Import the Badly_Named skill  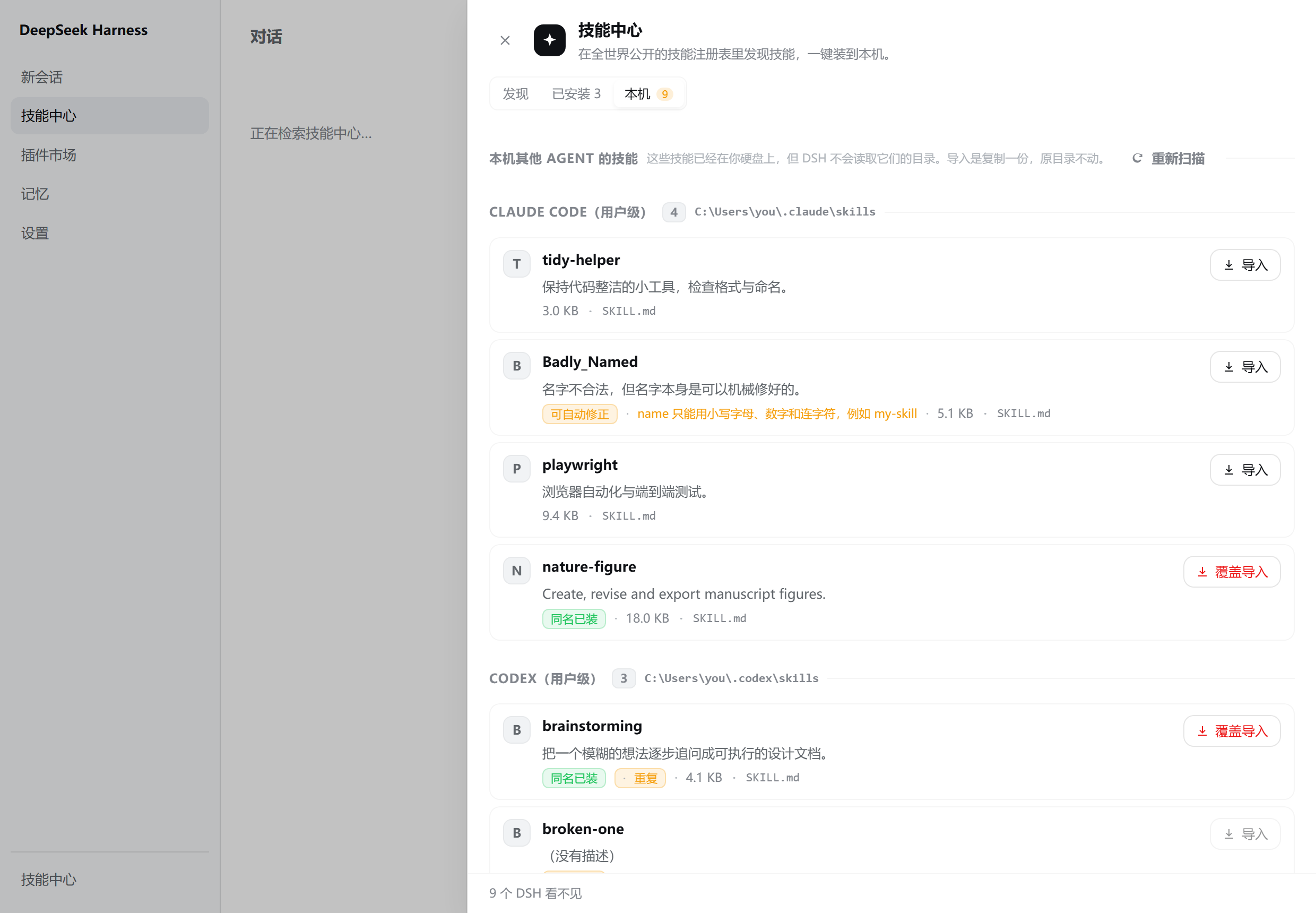coord(1245,367)
